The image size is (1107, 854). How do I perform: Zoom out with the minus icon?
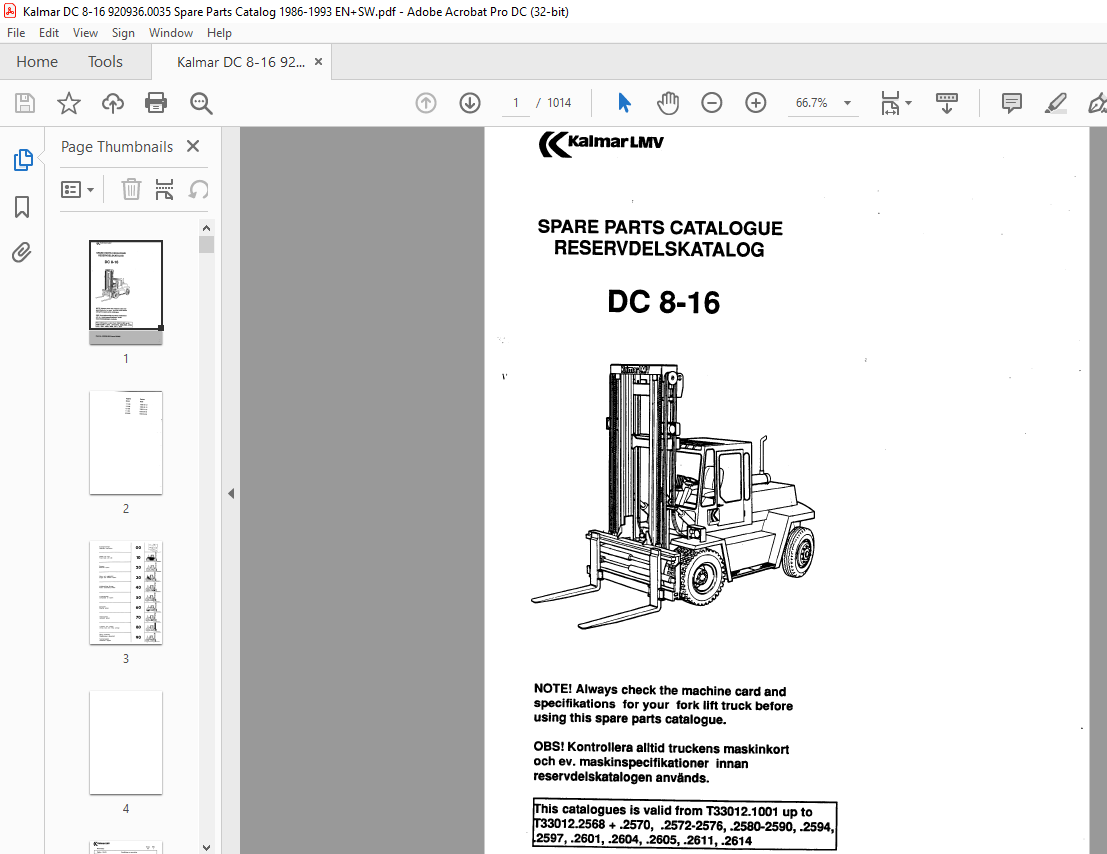[712, 103]
